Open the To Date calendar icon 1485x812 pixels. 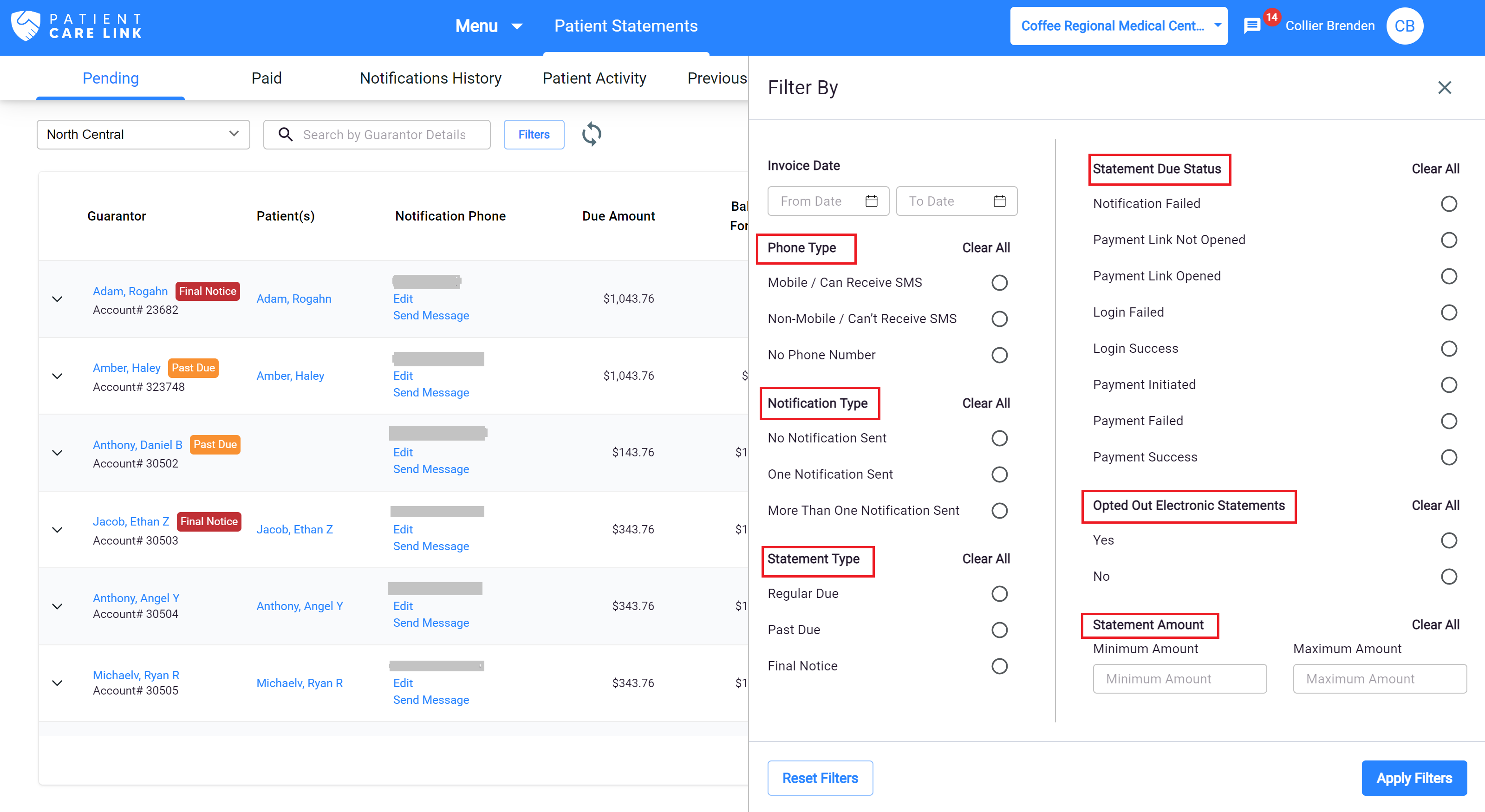[x=1000, y=201]
